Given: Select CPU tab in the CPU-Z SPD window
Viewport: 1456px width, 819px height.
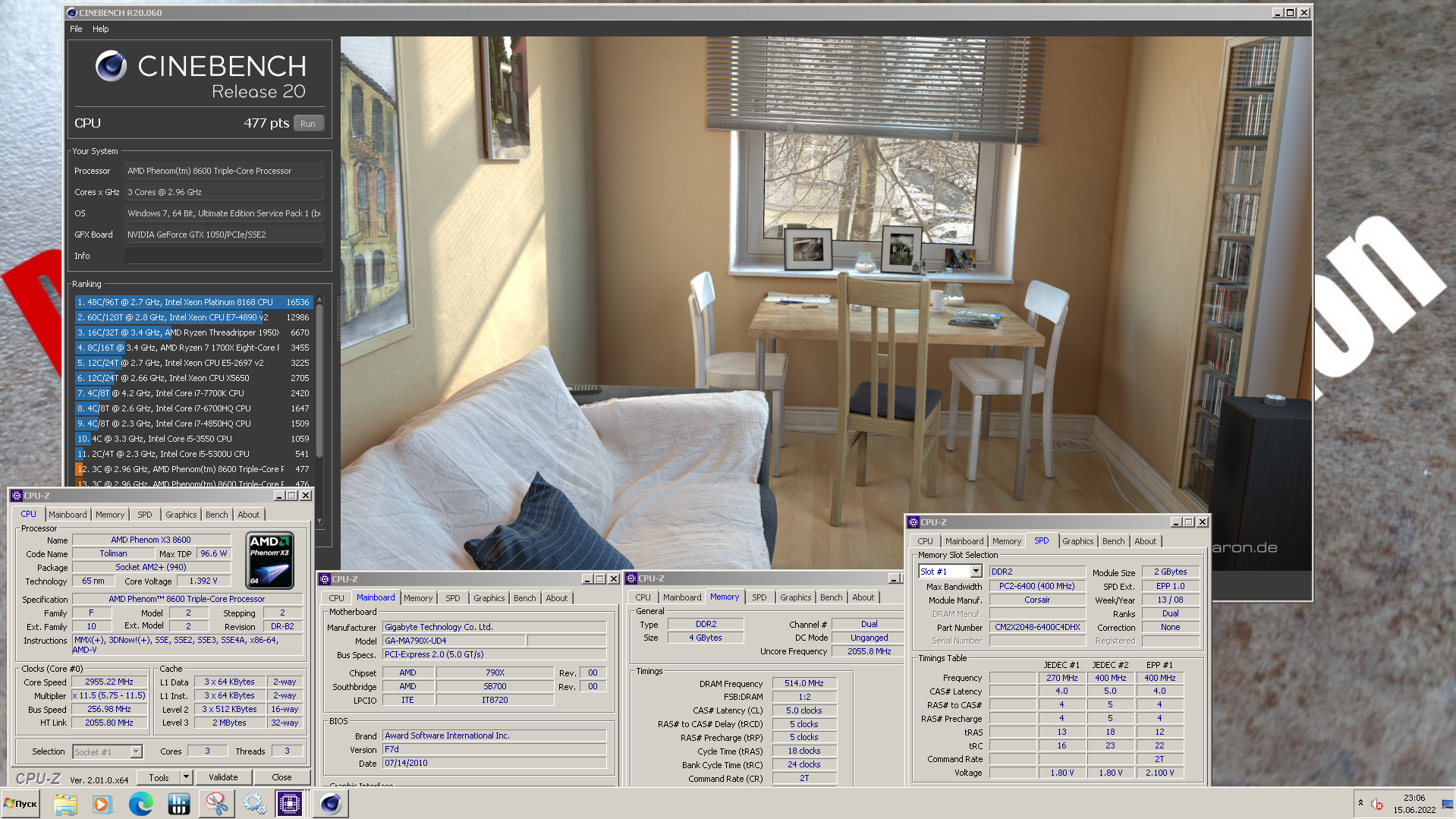Looking at the screenshot, I should point(926,541).
